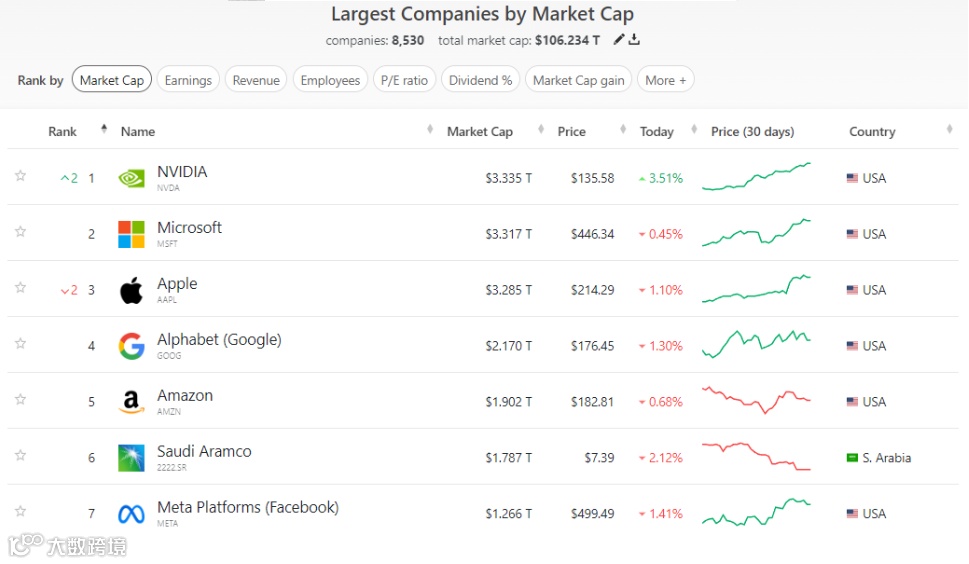Click the Apple logo icon
Screen dimensions: 969x564
131,290
